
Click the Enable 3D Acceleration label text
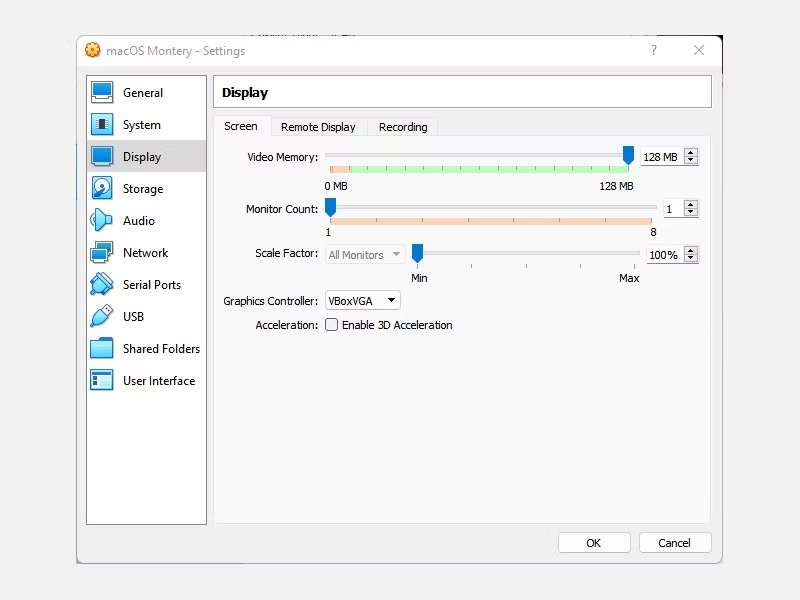tap(397, 325)
